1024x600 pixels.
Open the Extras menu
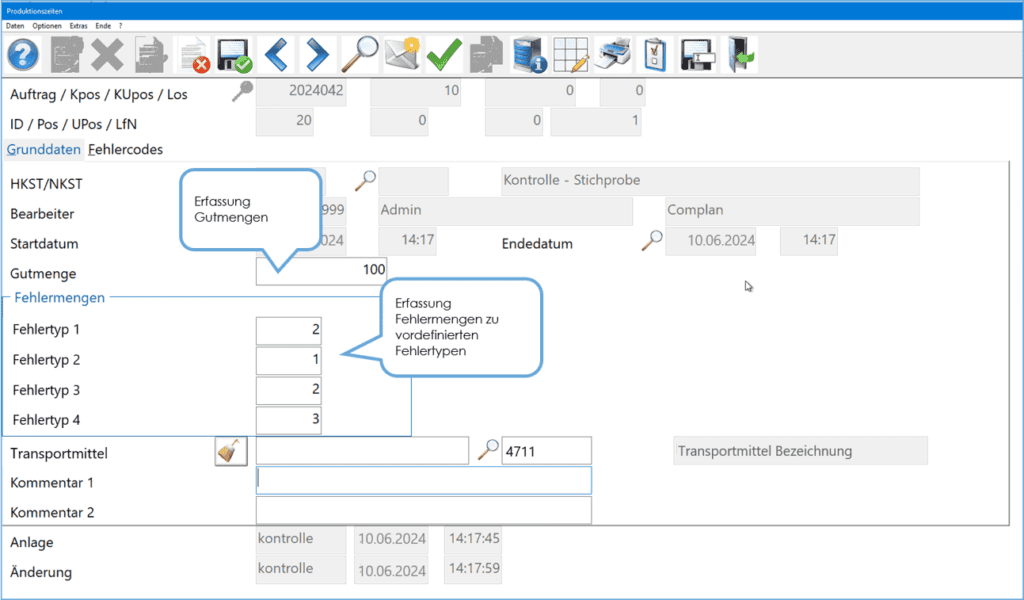tap(78, 26)
